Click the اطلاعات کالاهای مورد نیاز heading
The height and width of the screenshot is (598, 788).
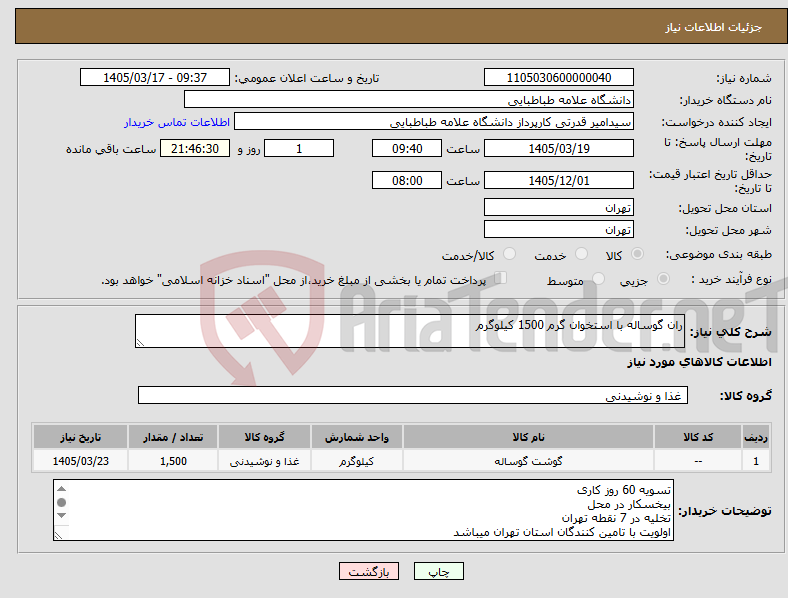tap(699, 362)
